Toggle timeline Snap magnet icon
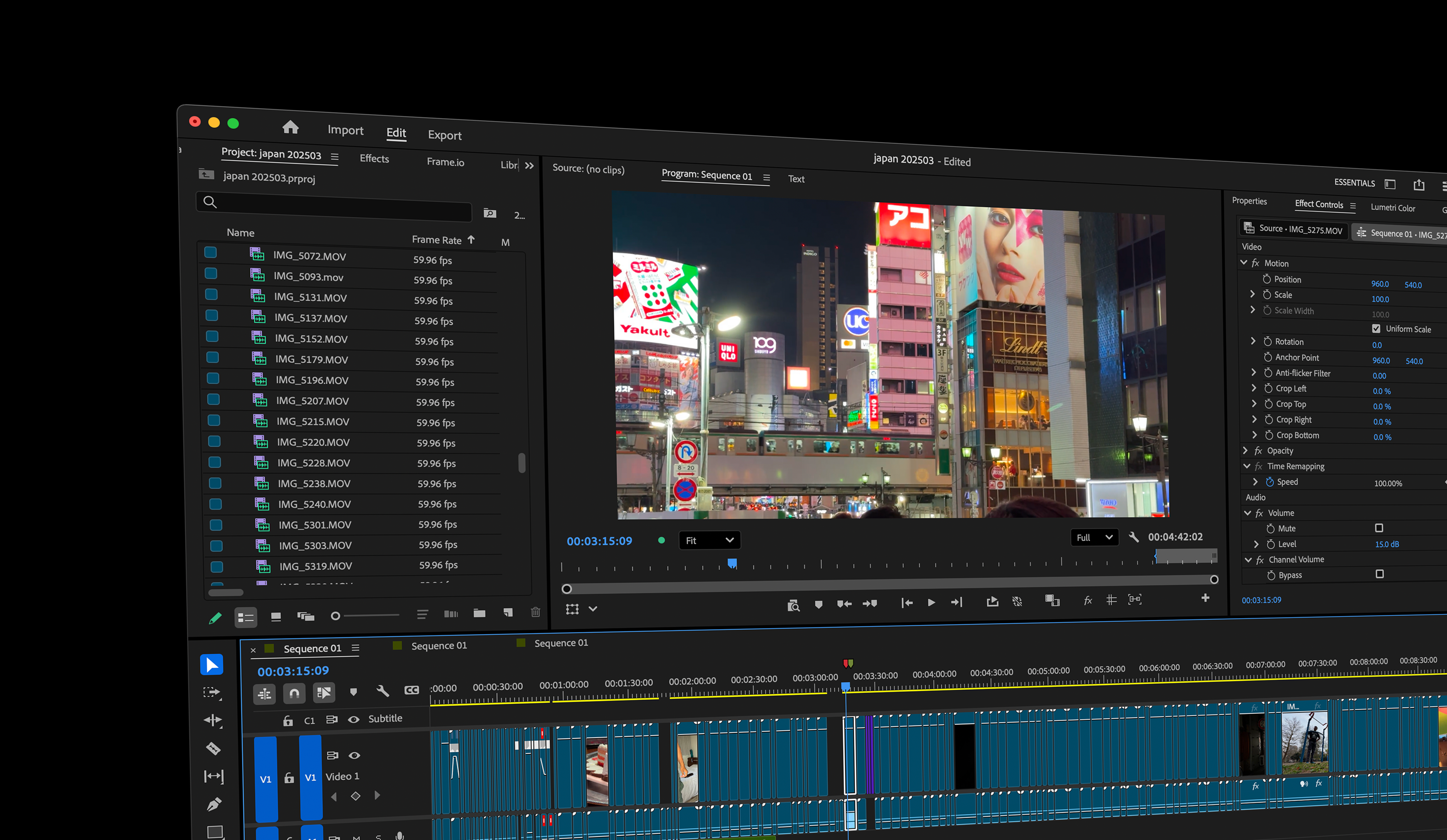The height and width of the screenshot is (840, 1447). click(294, 693)
